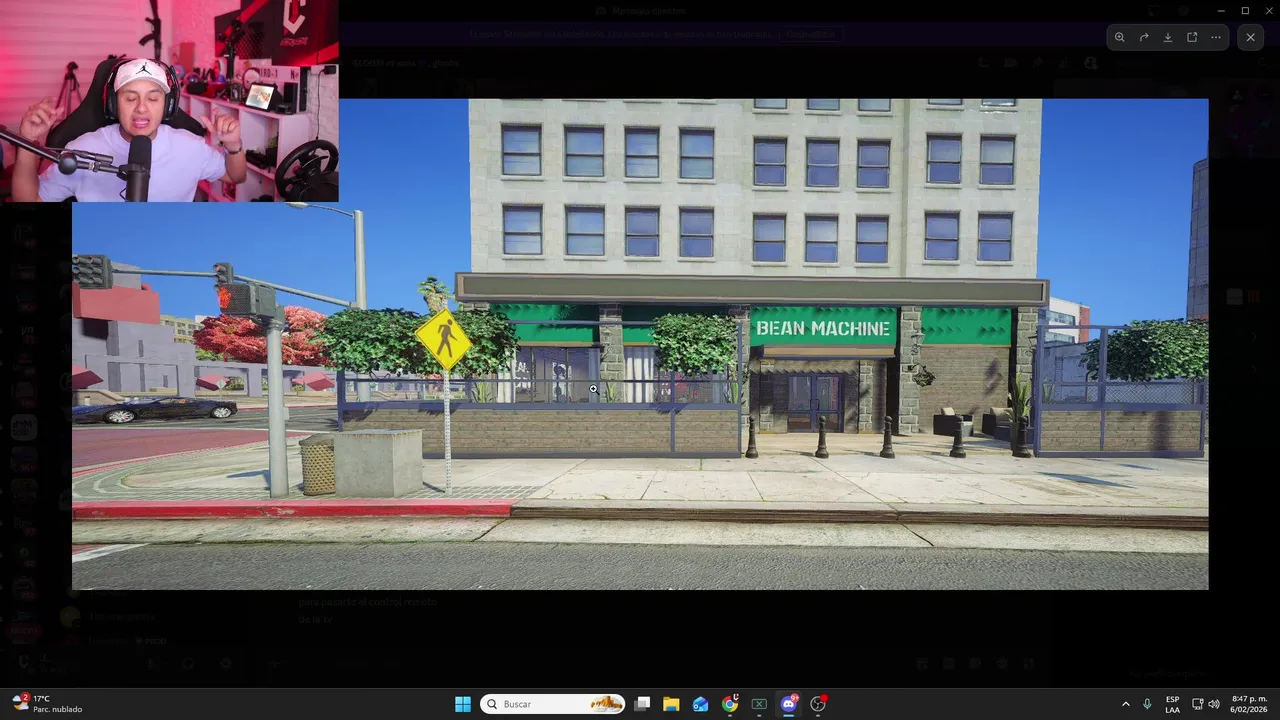
Task: Open the network status tray icon
Action: [1198, 704]
